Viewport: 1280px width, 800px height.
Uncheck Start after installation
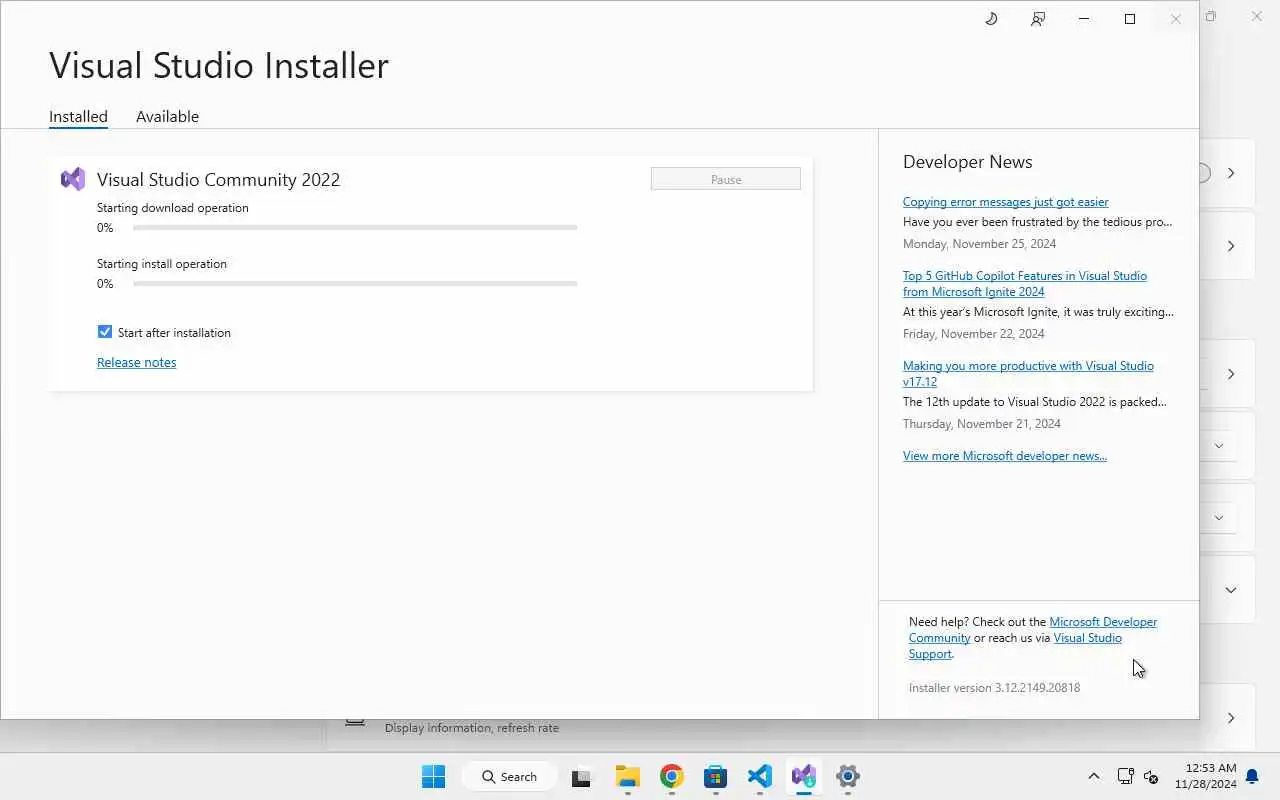click(105, 332)
